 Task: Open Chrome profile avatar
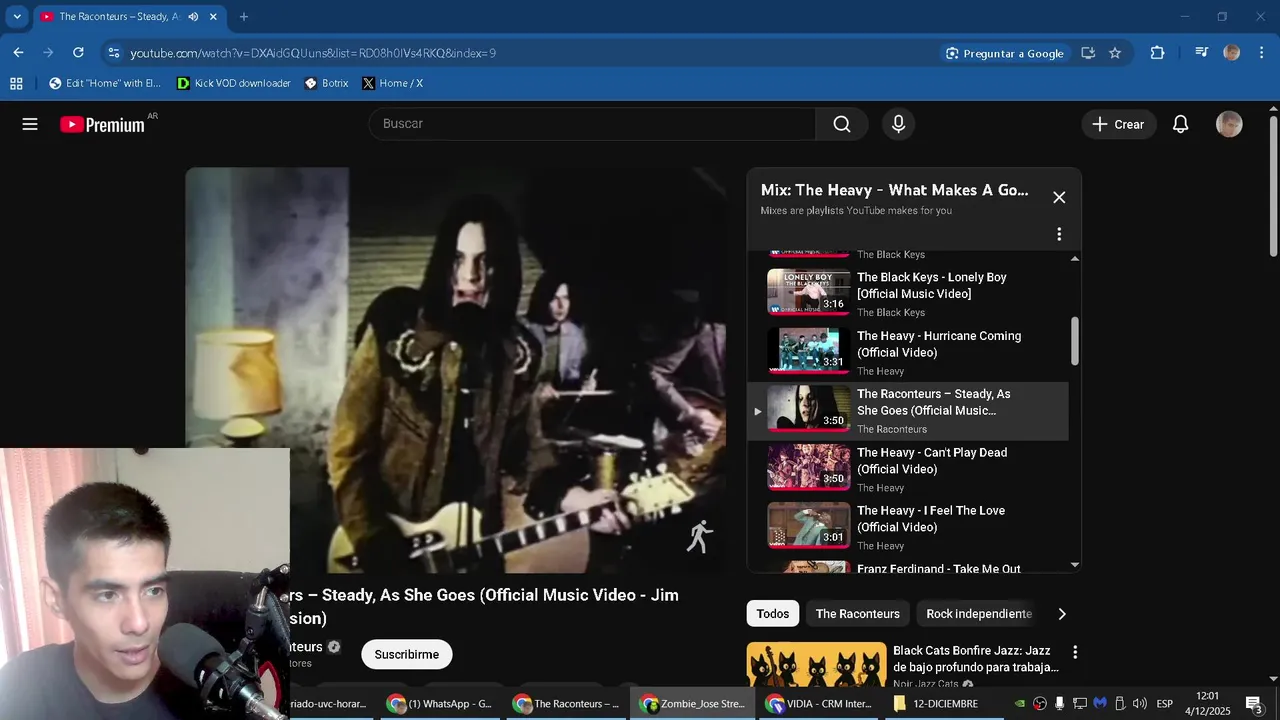pyautogui.click(x=1232, y=53)
